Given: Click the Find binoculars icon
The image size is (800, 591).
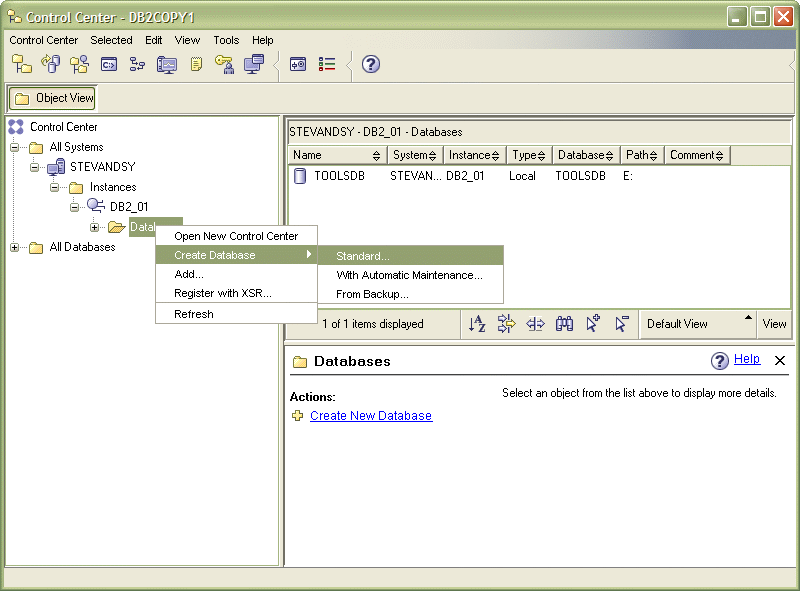Looking at the screenshot, I should pos(564,324).
